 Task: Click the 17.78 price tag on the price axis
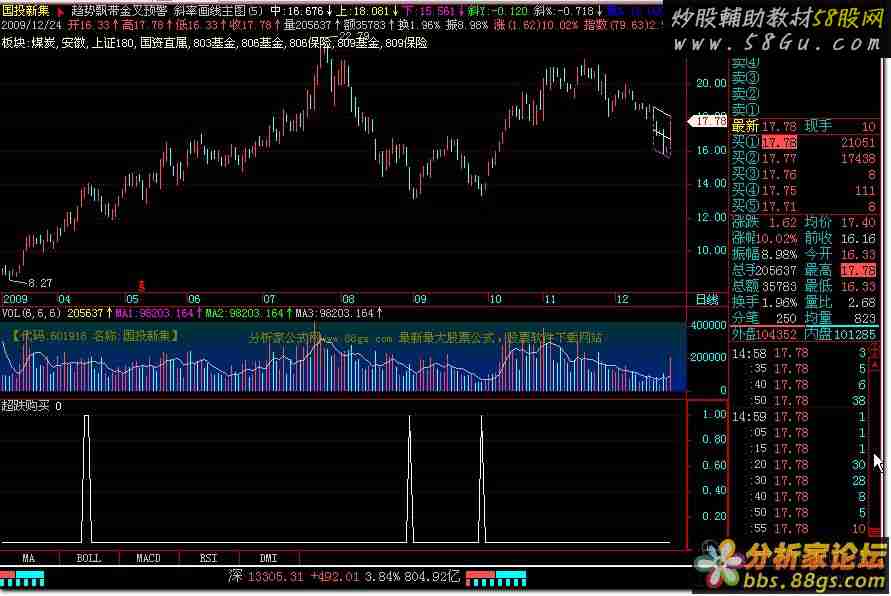click(708, 121)
